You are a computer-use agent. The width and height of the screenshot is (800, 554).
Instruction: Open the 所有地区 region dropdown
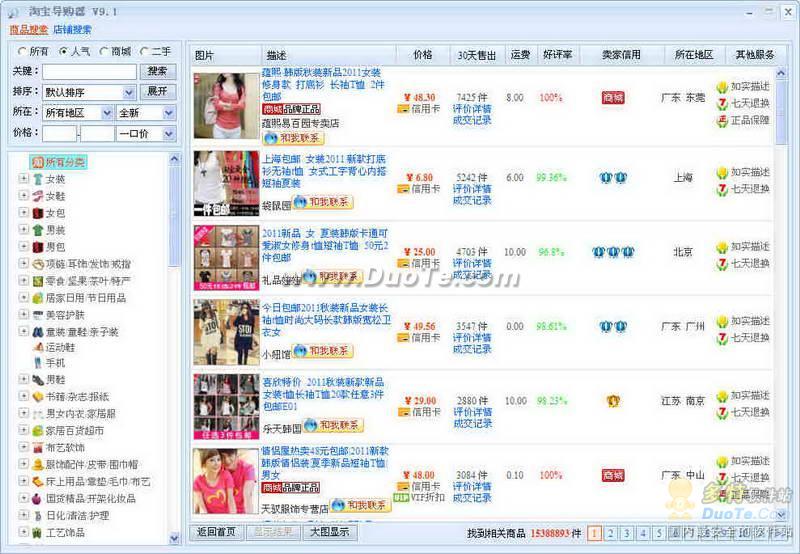[78, 113]
